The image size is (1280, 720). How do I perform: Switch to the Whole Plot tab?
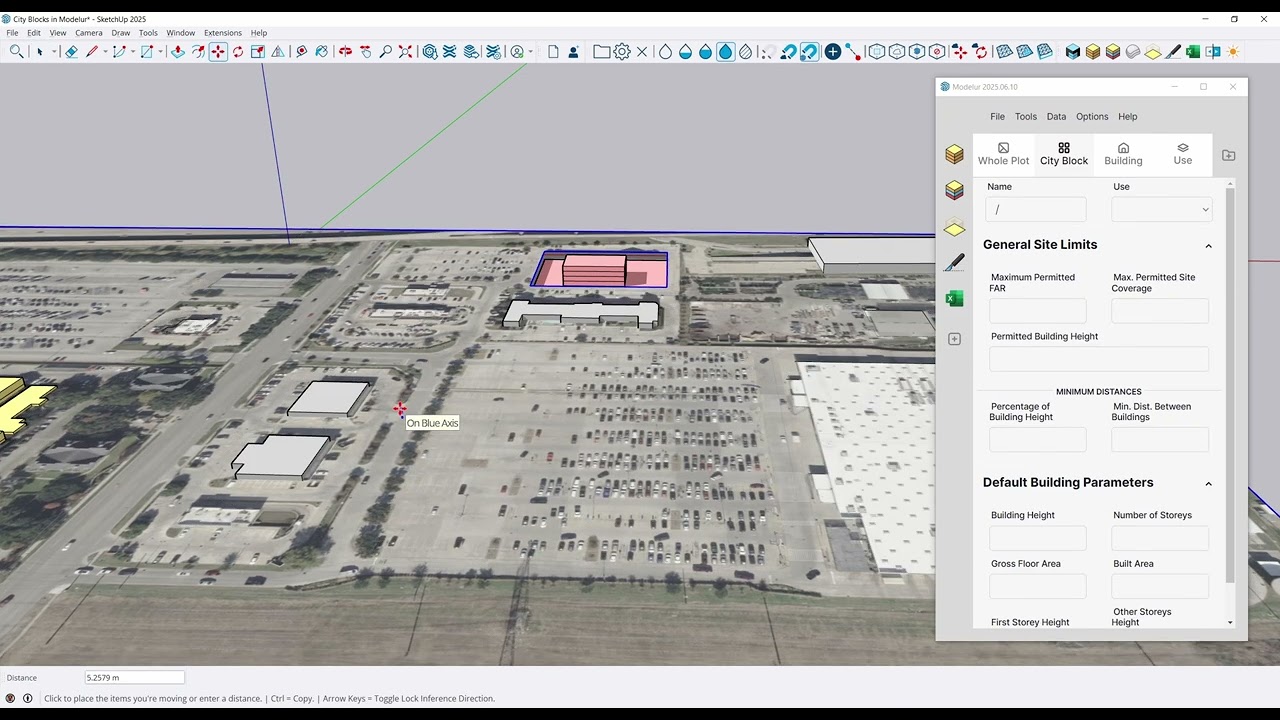[1003, 154]
